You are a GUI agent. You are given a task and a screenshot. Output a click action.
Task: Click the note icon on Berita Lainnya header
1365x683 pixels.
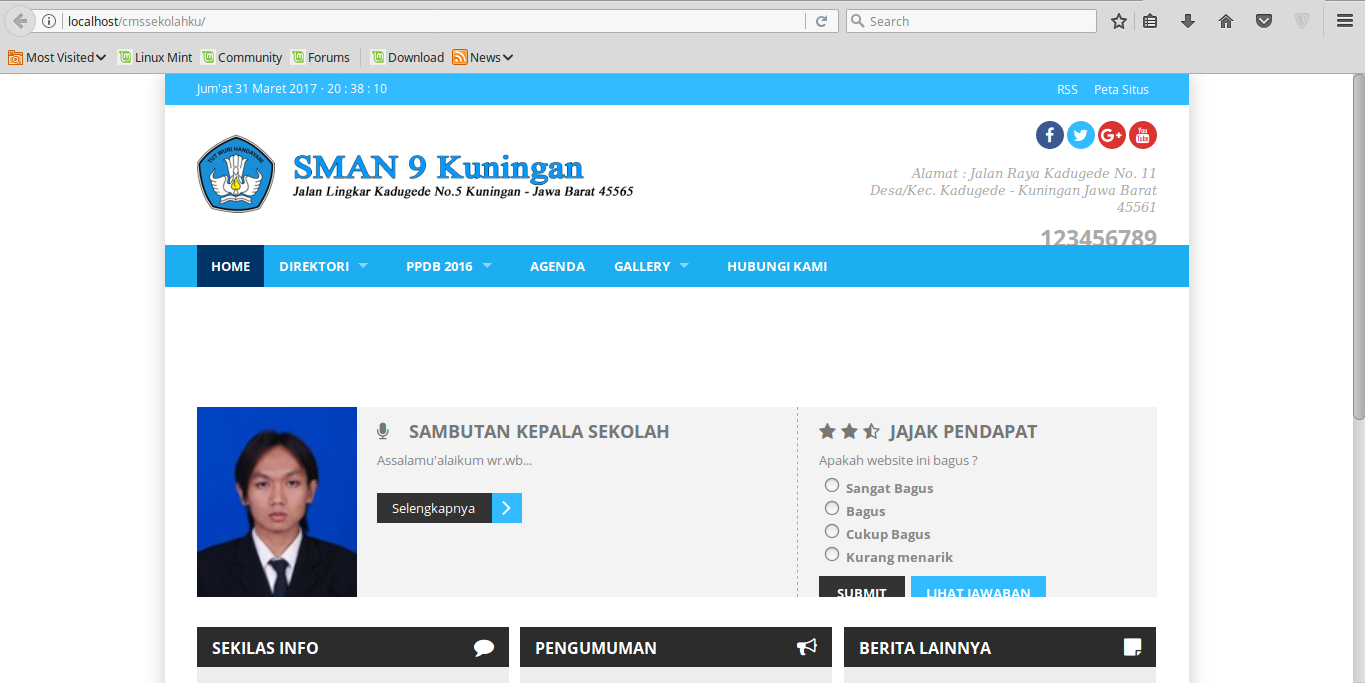[x=1132, y=647]
